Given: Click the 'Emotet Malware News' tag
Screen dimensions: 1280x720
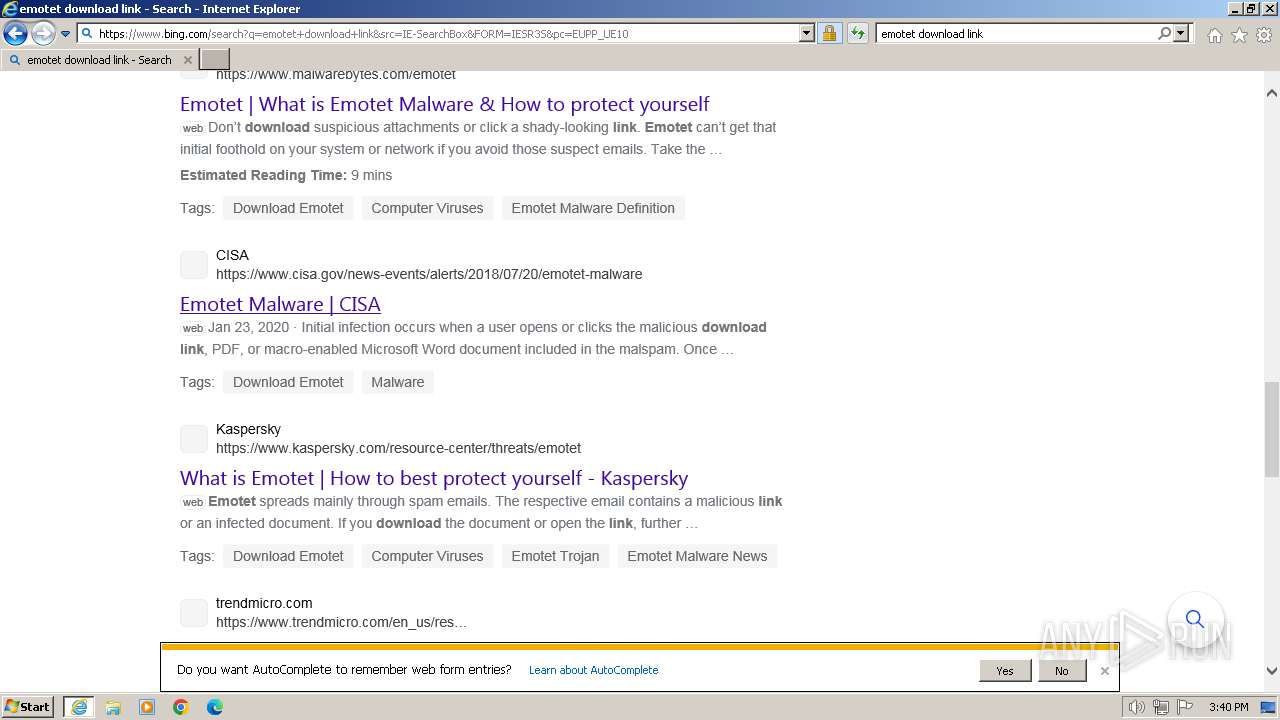Looking at the screenshot, I should pyautogui.click(x=697, y=556).
